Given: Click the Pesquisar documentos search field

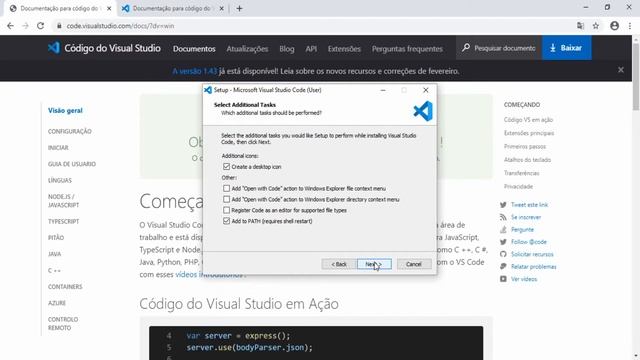Looking at the screenshot, I should [499, 48].
